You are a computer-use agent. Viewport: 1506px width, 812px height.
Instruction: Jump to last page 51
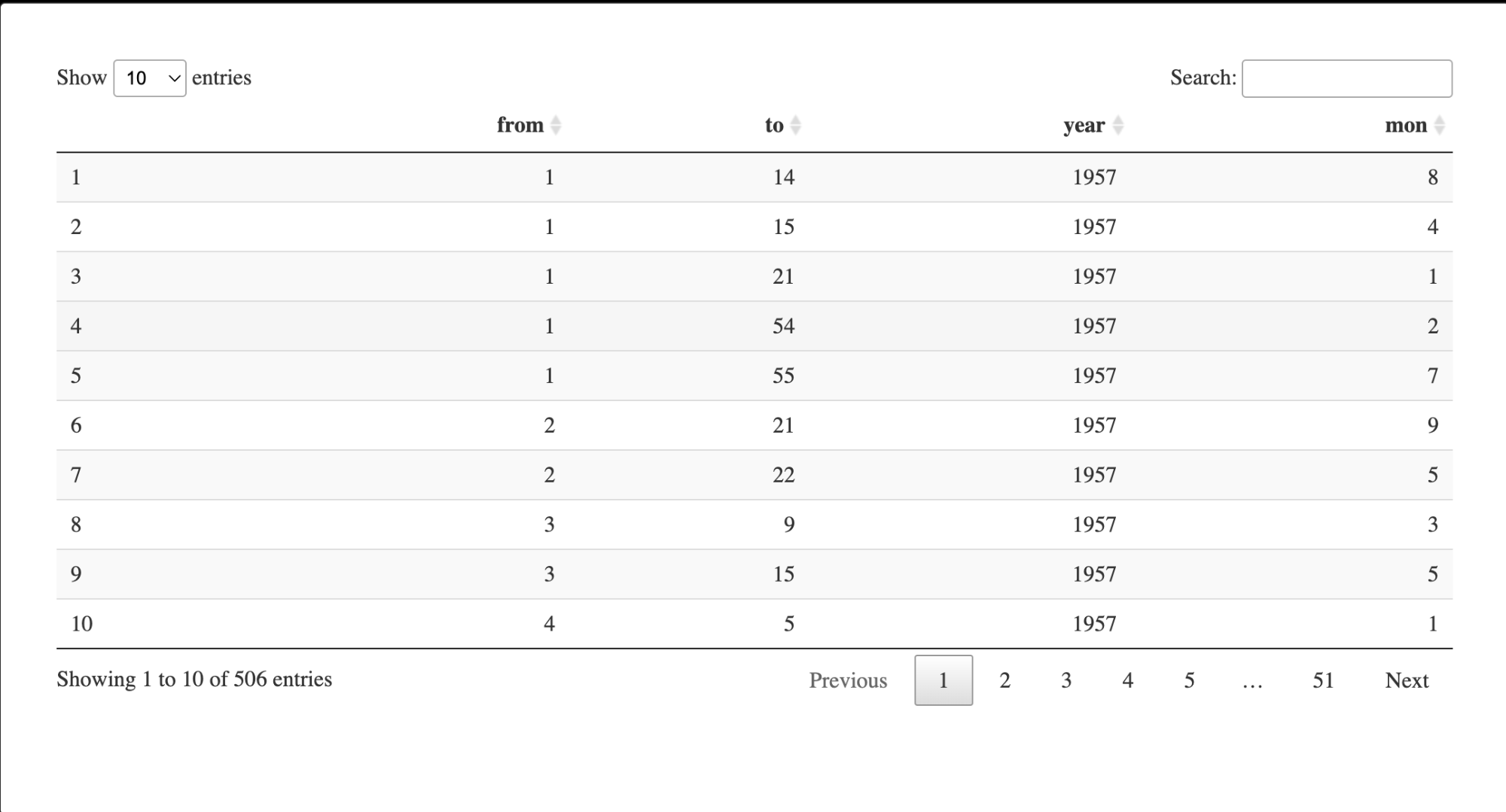click(1323, 680)
